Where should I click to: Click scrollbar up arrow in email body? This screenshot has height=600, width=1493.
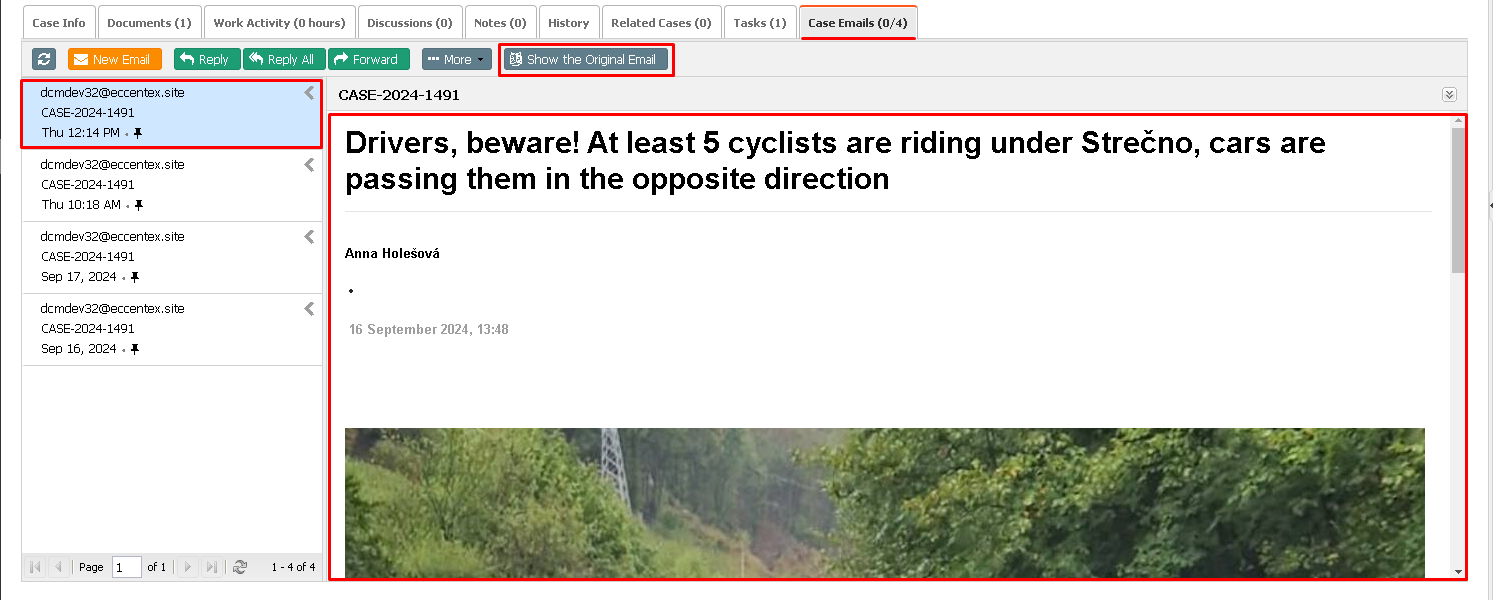tap(1458, 122)
